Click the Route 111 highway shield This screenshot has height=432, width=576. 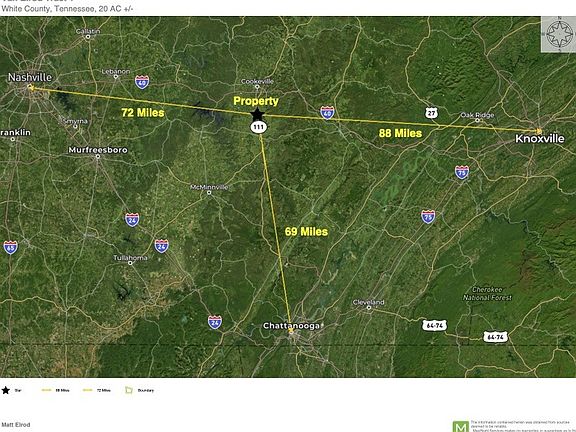coord(259,127)
